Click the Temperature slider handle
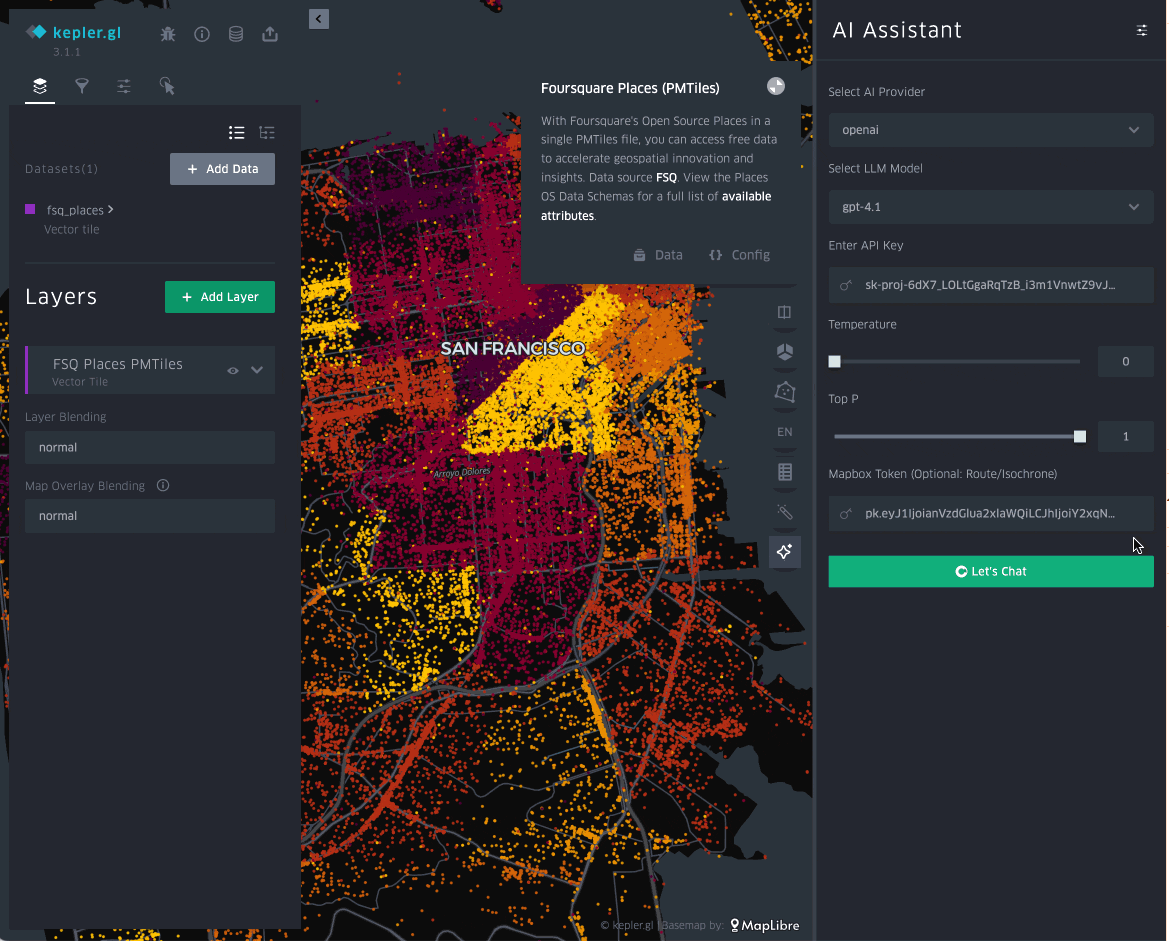Image resolution: width=1169 pixels, height=941 pixels. [834, 362]
